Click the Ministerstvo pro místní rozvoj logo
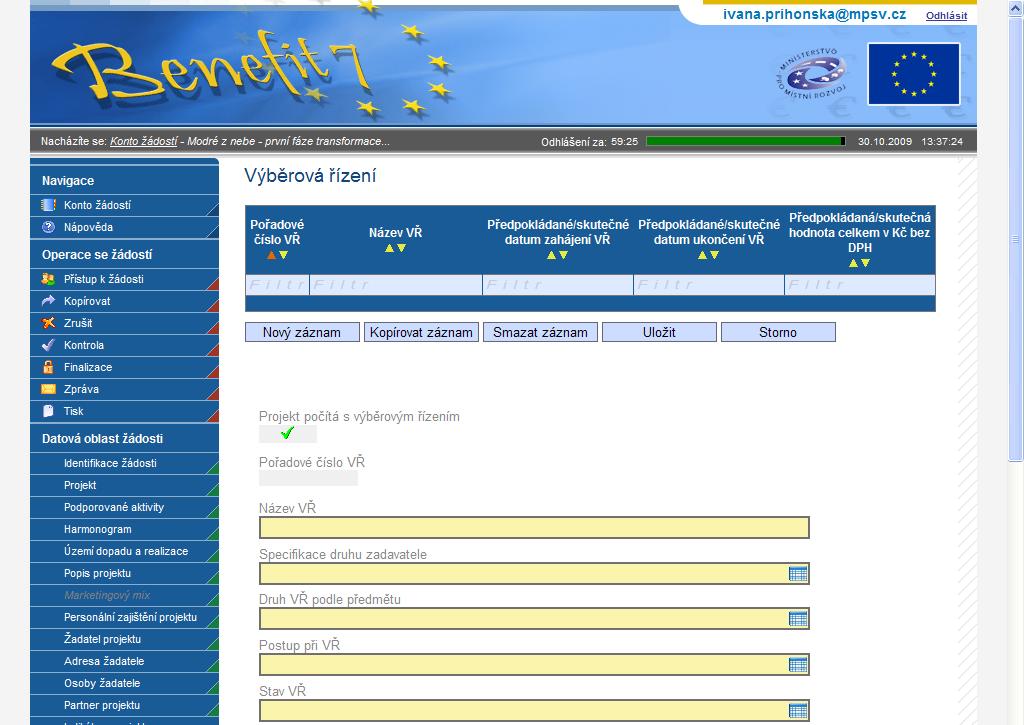Image resolution: width=1024 pixels, height=725 pixels. (x=811, y=74)
